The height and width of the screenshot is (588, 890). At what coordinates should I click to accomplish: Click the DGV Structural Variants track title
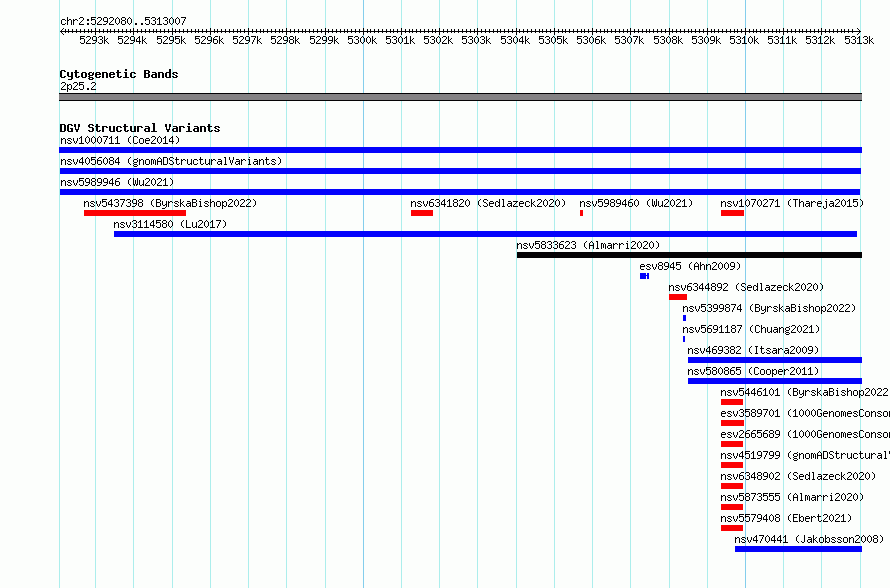coord(140,128)
